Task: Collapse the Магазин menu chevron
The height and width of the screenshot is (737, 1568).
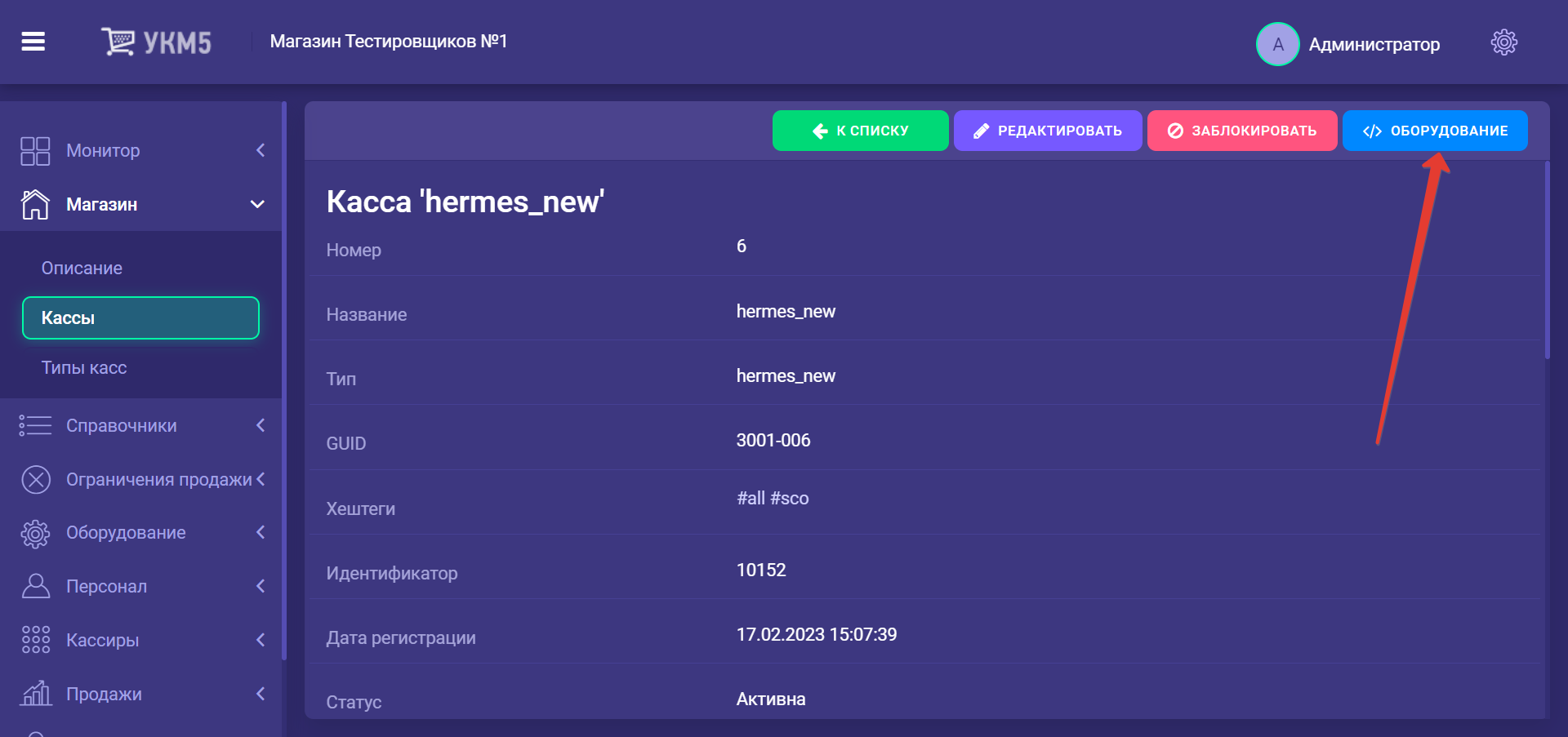Action: tap(257, 204)
